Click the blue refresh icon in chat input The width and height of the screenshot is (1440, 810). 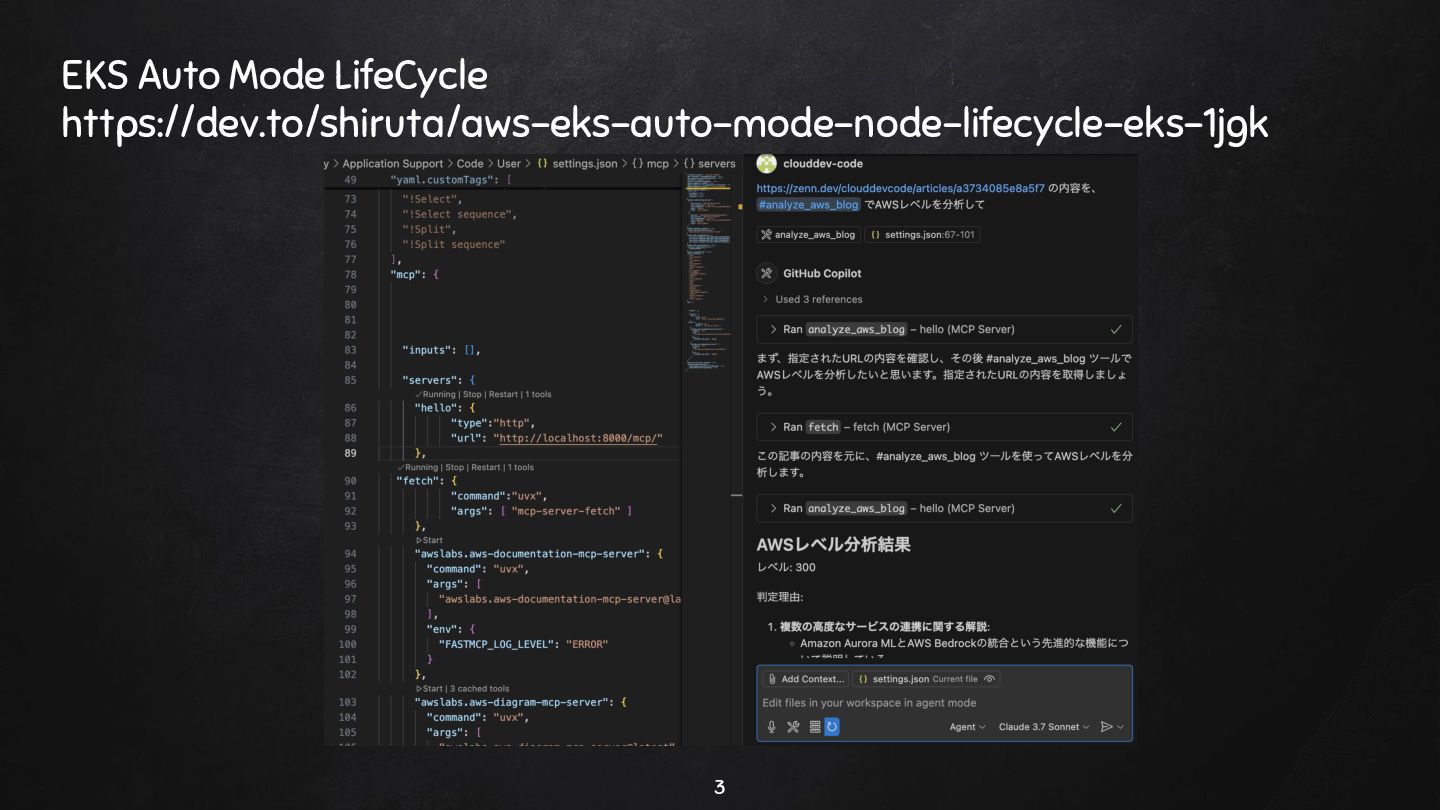[832, 727]
